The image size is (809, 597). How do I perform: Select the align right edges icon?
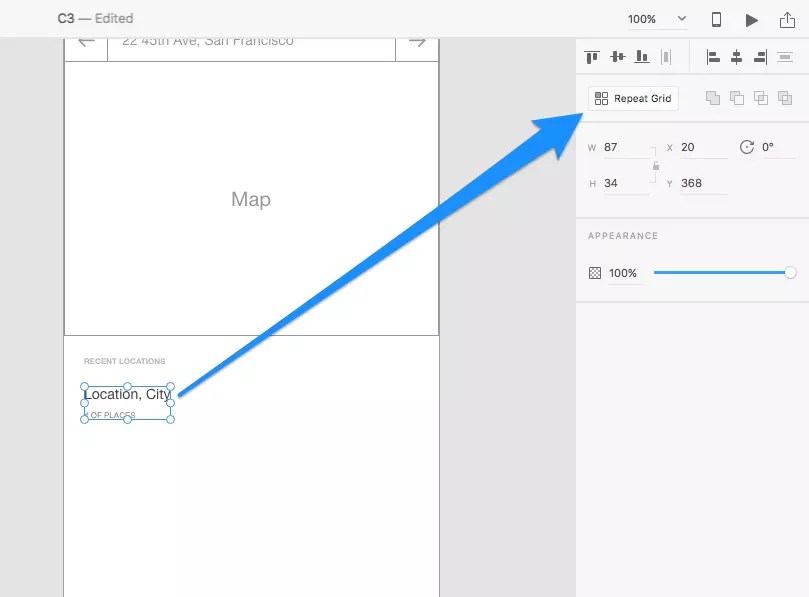click(x=760, y=57)
